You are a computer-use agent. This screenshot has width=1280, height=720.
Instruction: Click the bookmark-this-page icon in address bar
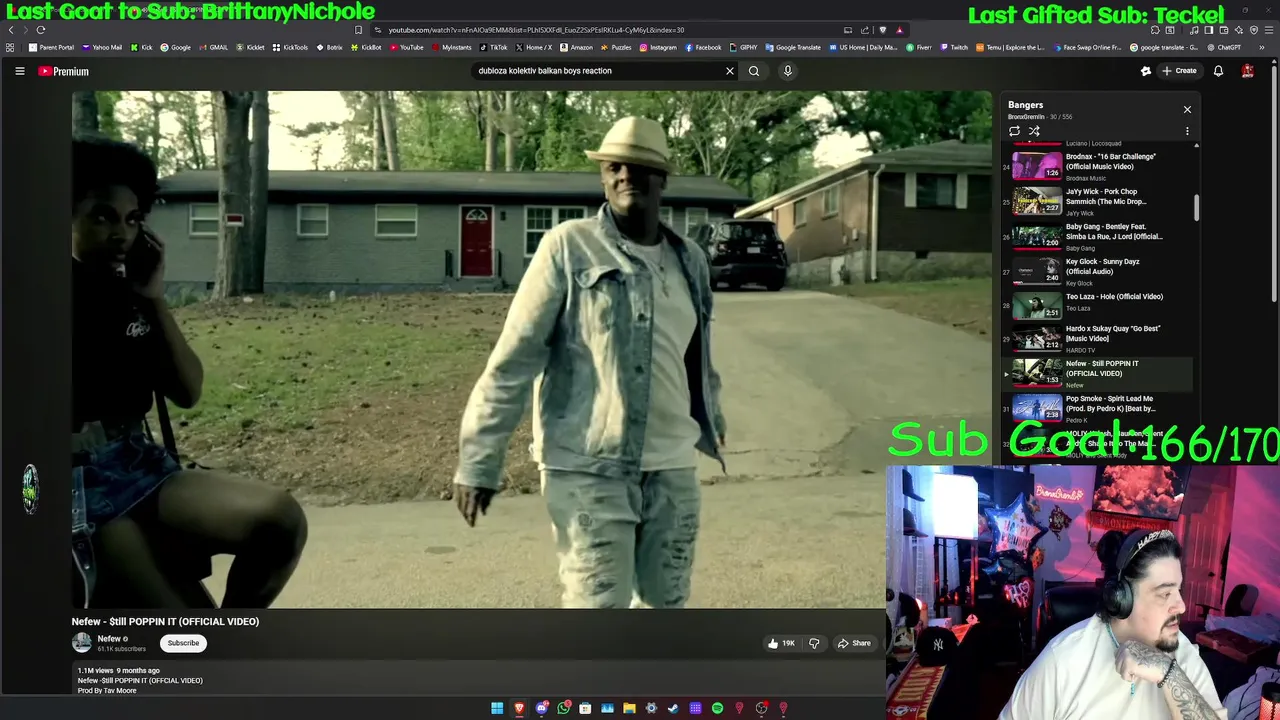tap(359, 30)
